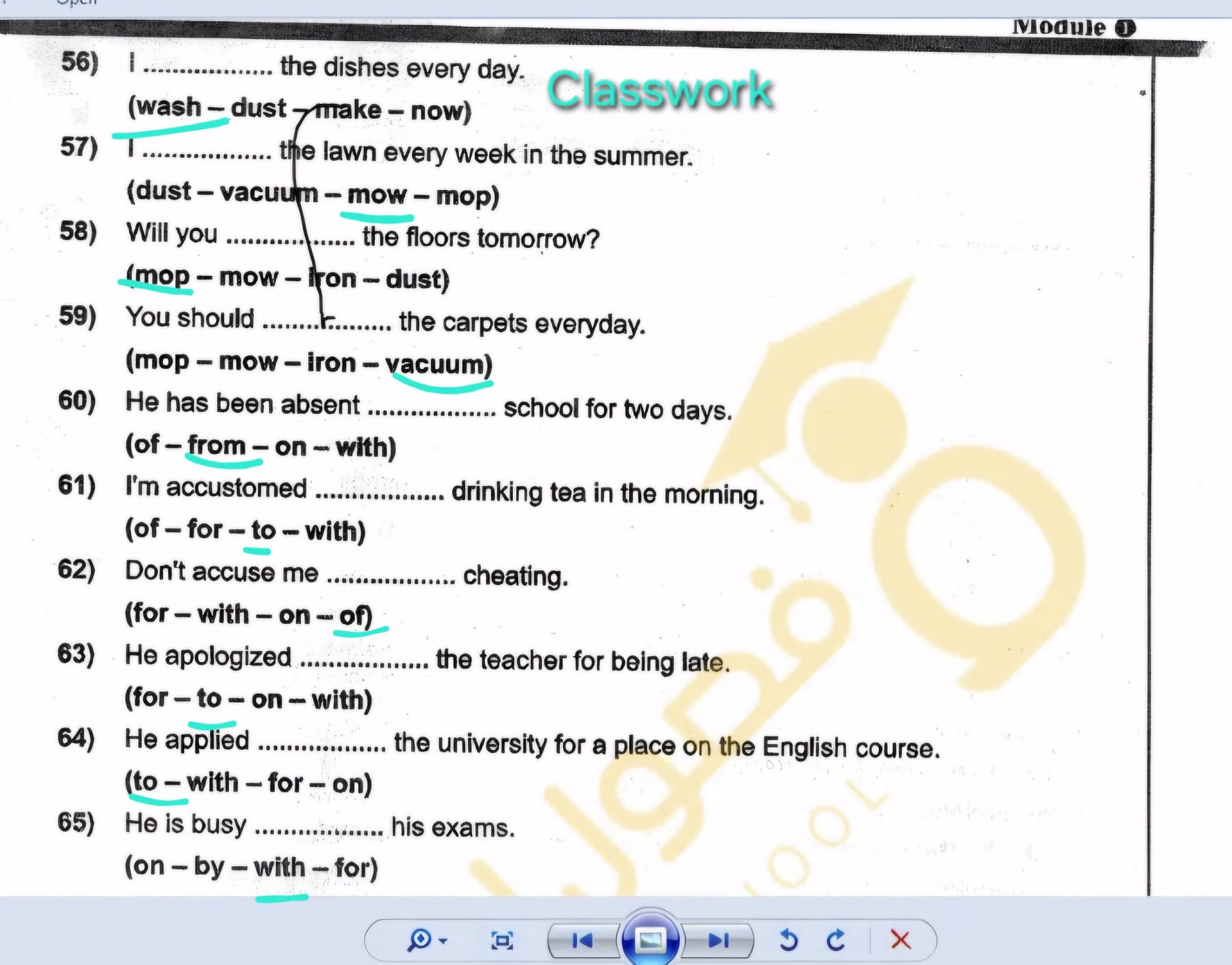Click "the lawn every week in the summer."

[487, 154]
